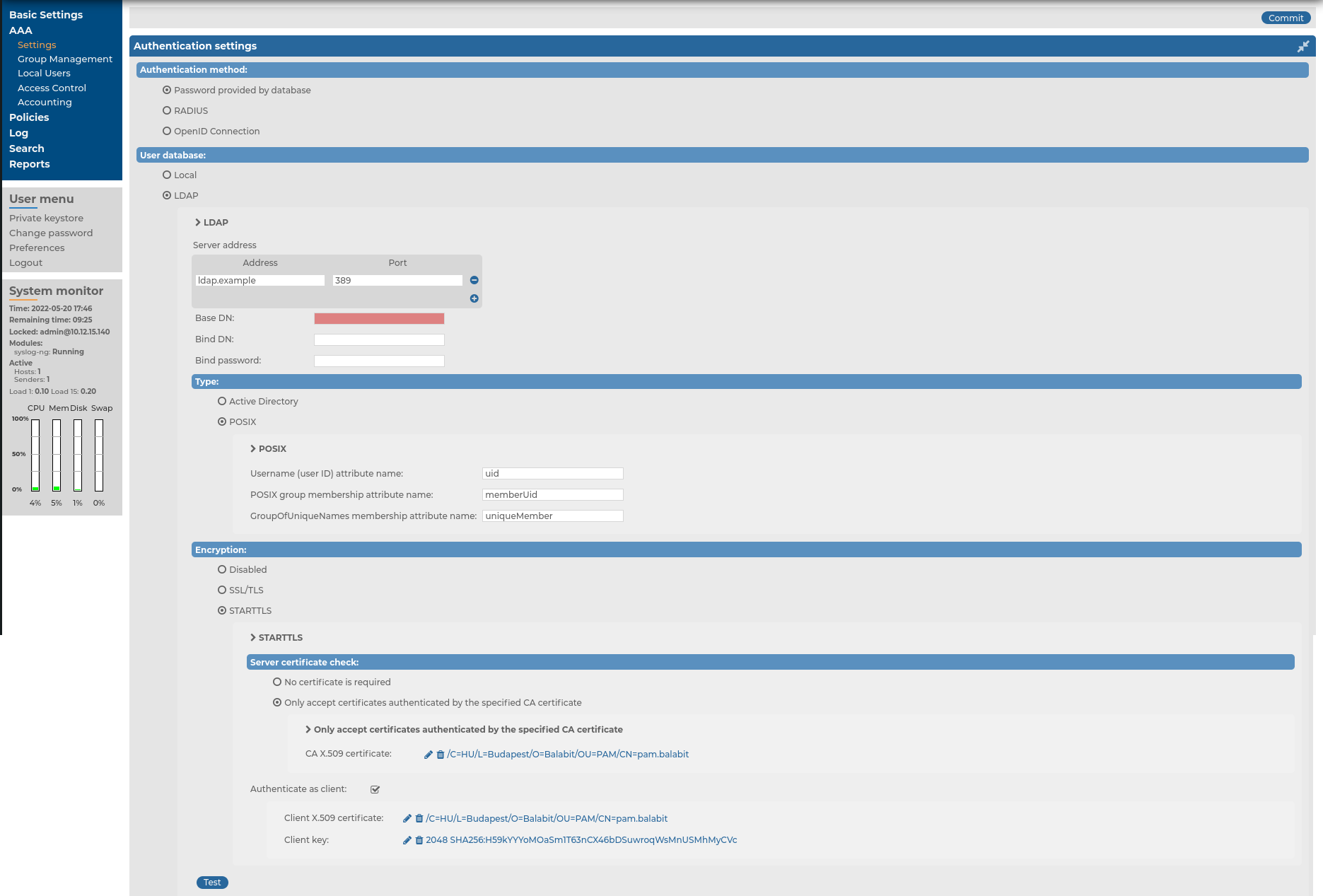Click the Mem usage bar

coord(57,455)
